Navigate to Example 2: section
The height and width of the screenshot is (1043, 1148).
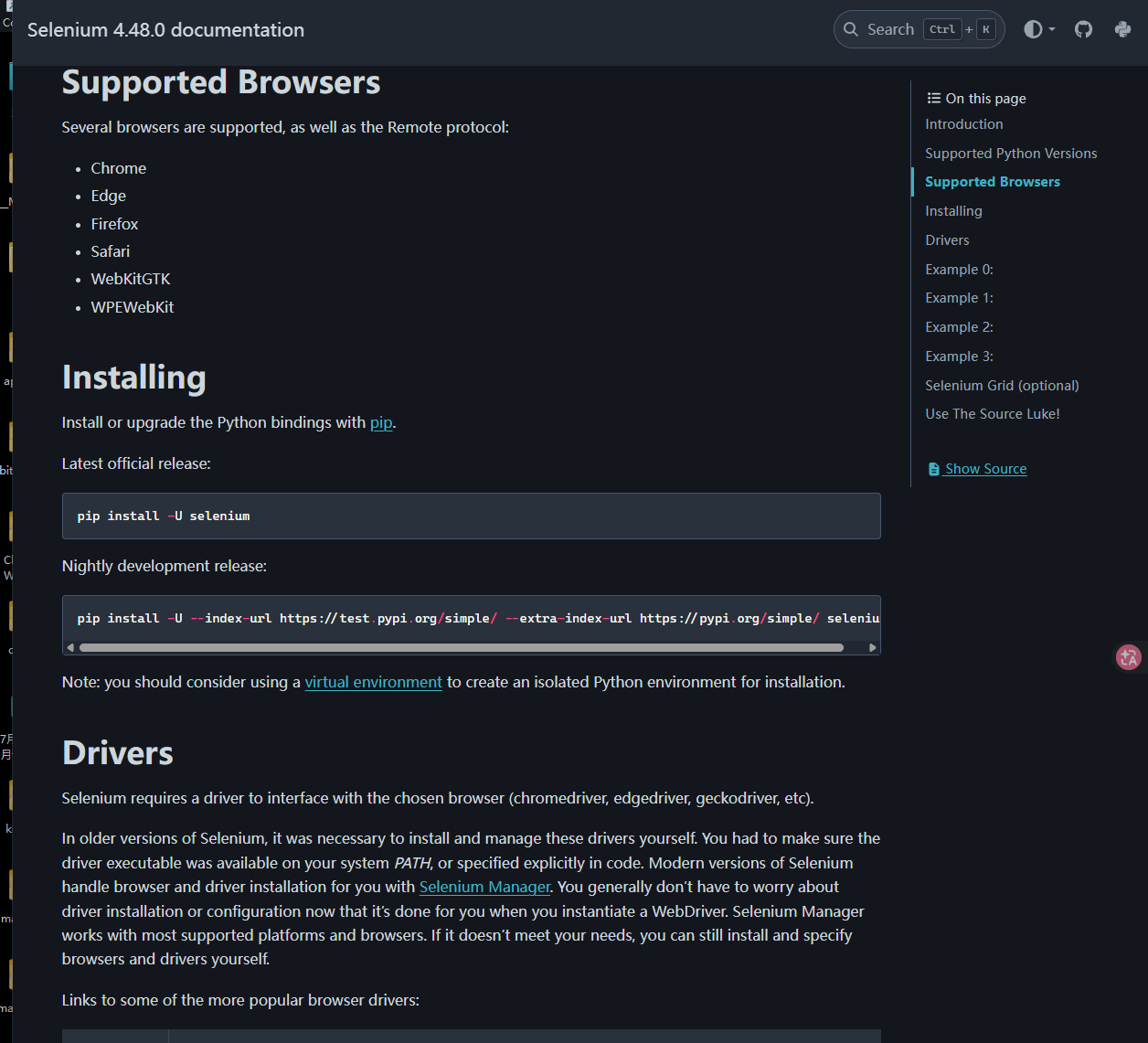click(x=959, y=327)
